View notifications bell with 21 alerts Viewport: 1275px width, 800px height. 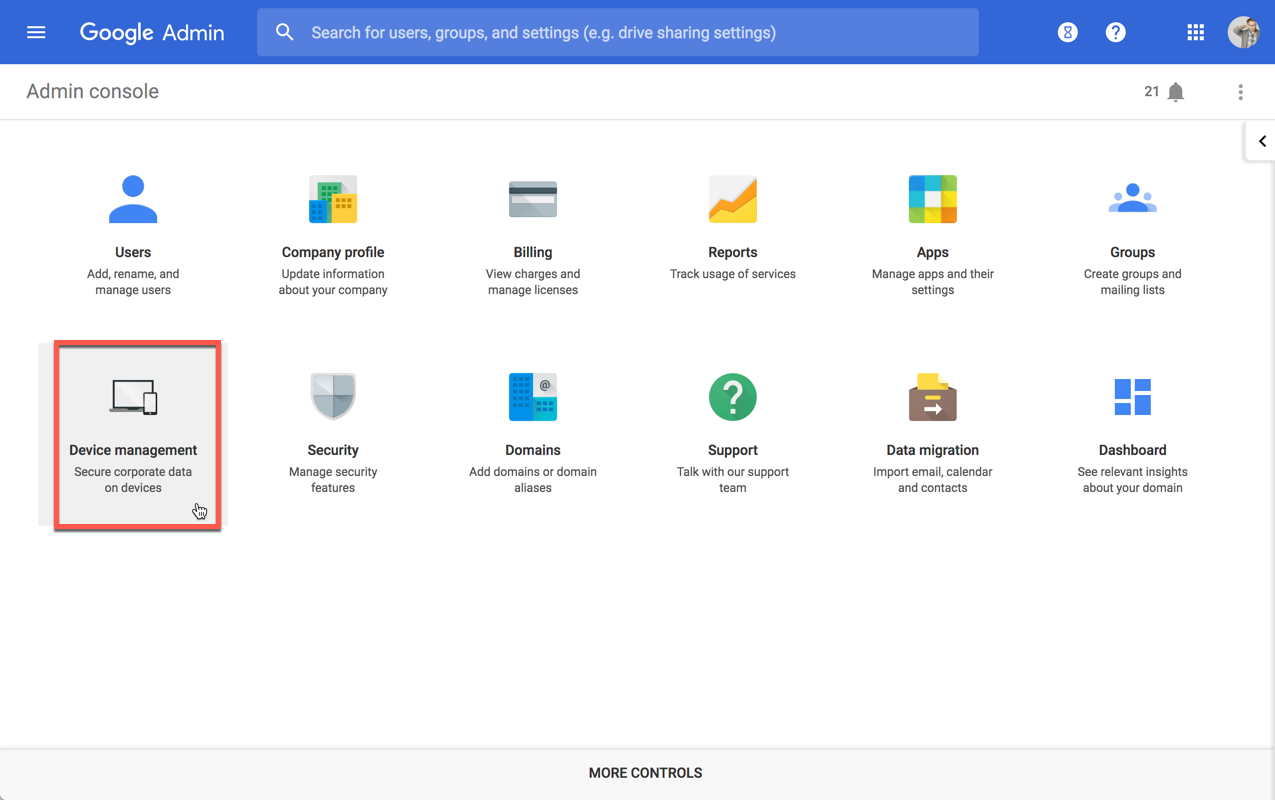pos(1175,92)
